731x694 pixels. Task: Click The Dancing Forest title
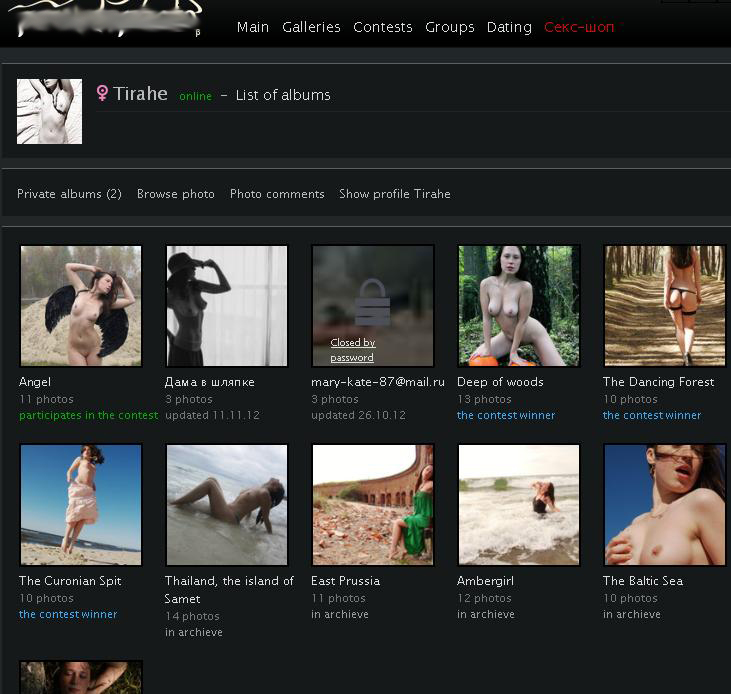[x=658, y=382]
